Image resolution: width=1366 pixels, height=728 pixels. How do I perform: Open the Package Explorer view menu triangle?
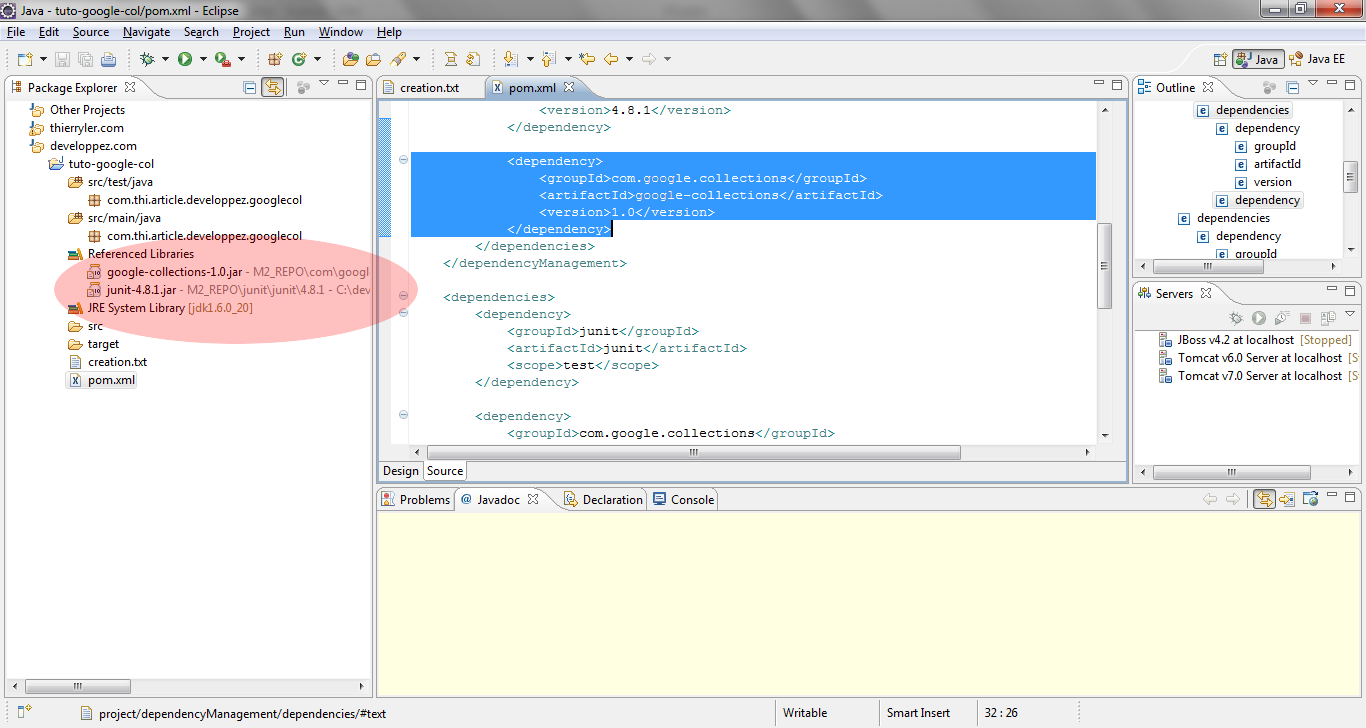click(323, 84)
